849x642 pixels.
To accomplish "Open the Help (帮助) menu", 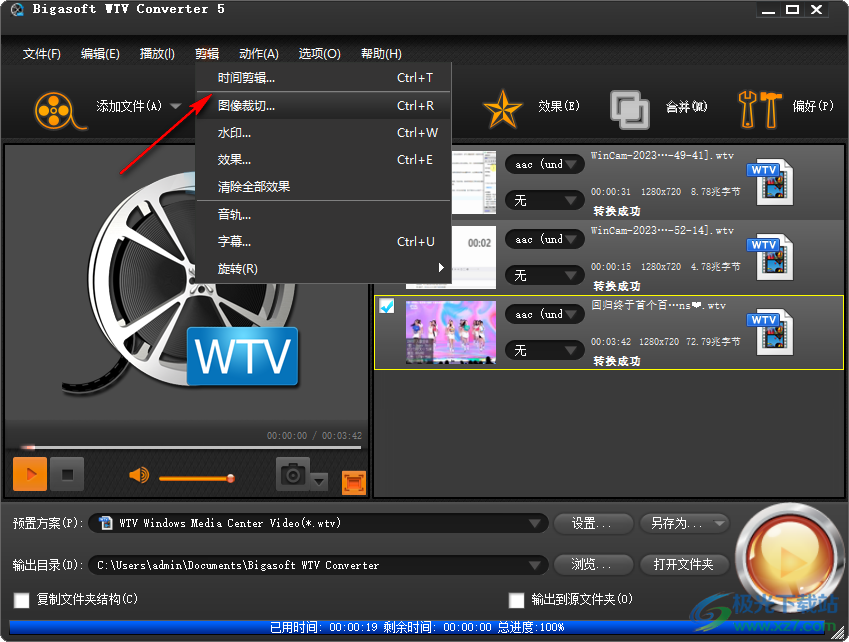I will (x=381, y=54).
